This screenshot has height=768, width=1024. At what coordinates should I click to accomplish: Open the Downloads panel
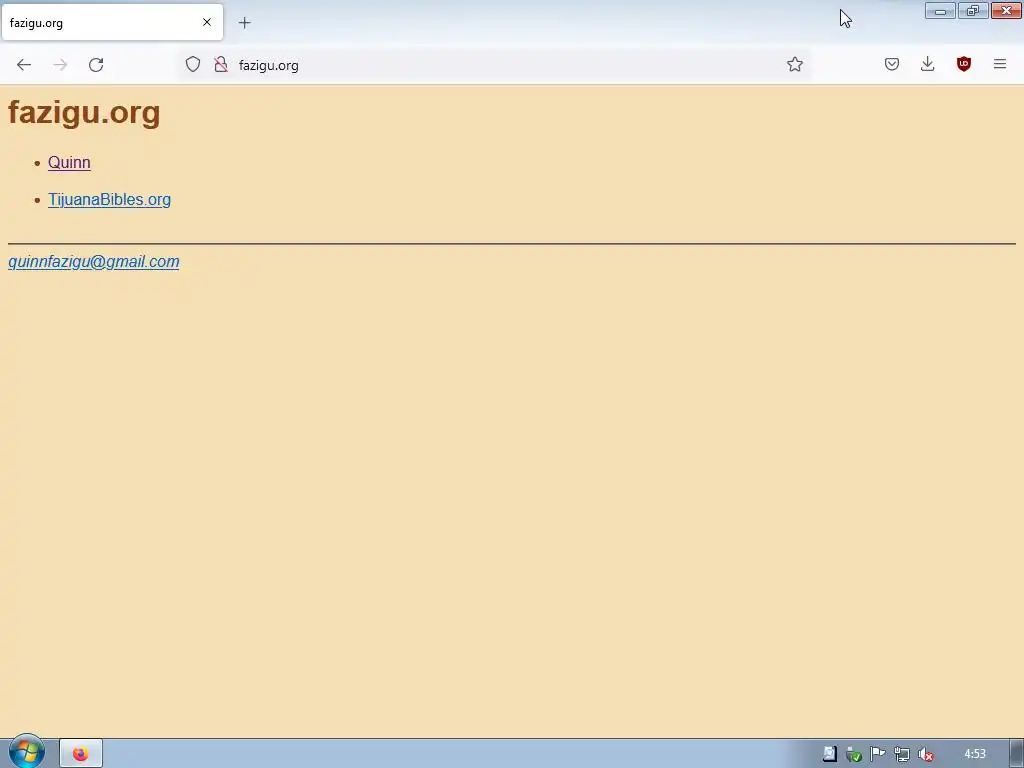pyautogui.click(x=927, y=64)
